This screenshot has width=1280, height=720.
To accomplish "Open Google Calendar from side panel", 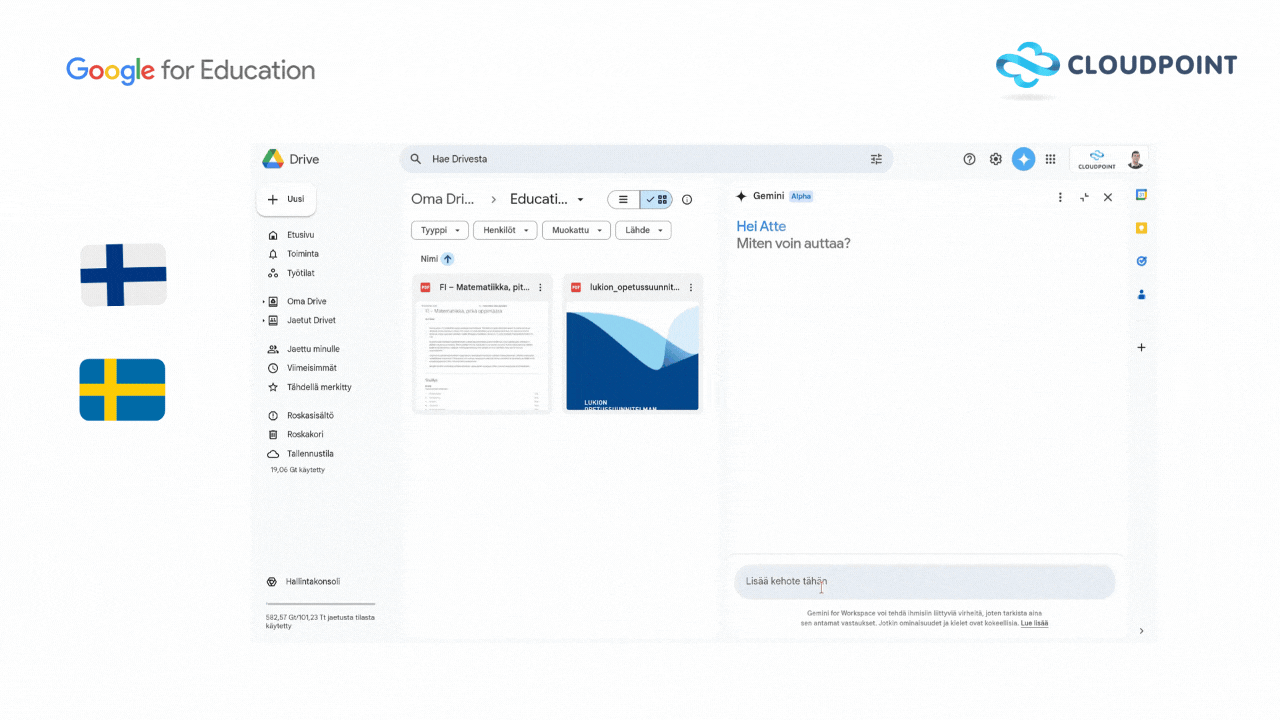I will pyautogui.click(x=1141, y=195).
